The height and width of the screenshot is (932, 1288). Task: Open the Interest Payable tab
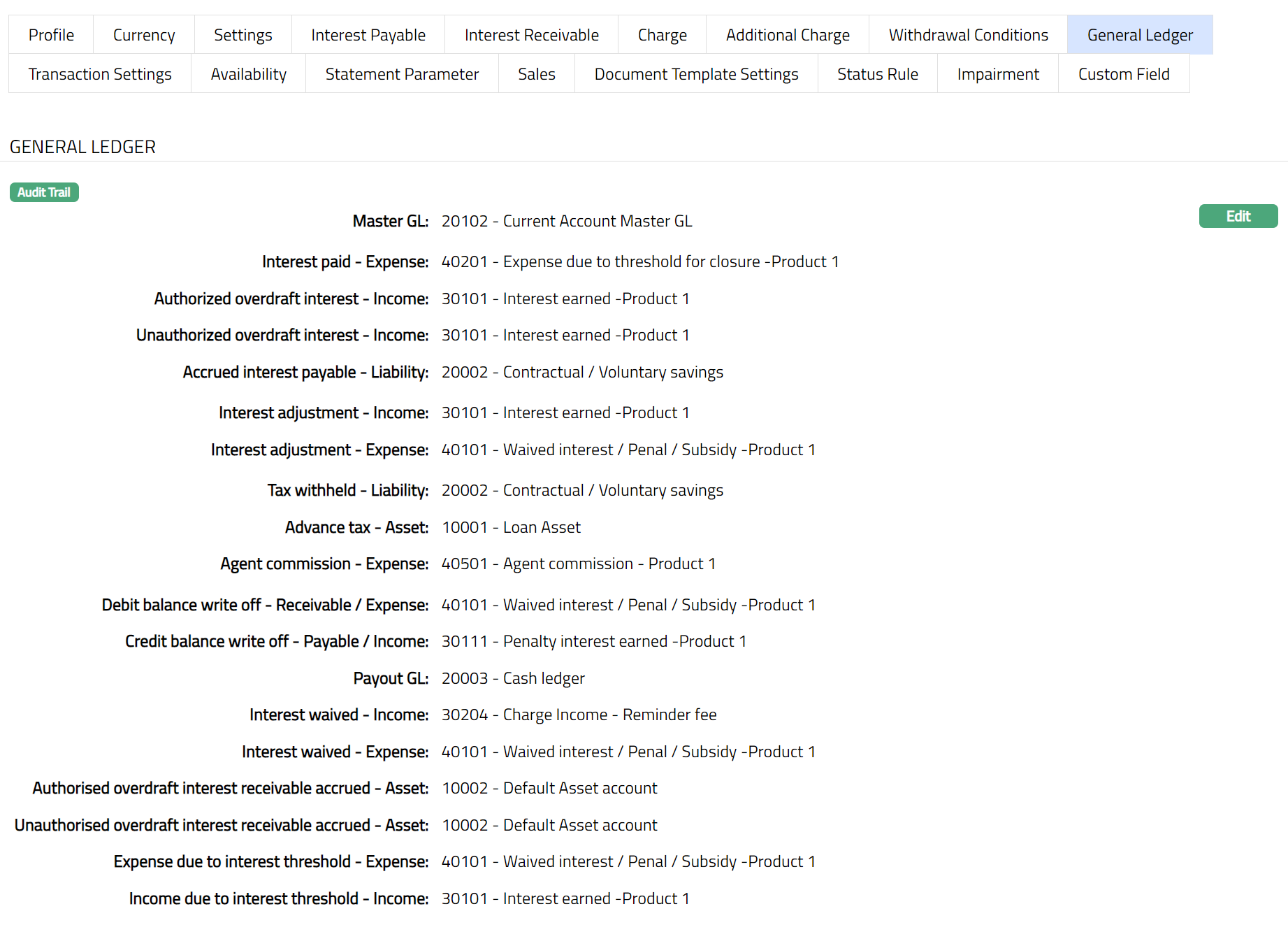pos(368,35)
